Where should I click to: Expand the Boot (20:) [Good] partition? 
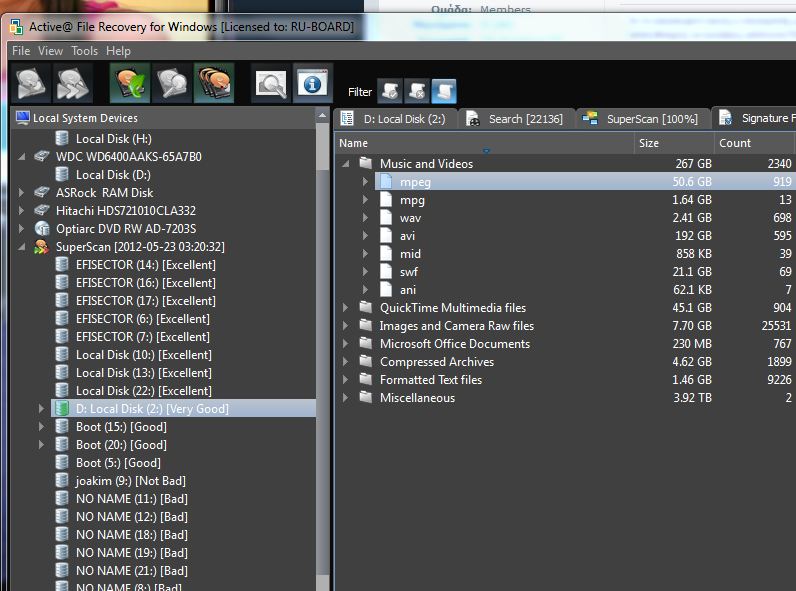click(42, 445)
